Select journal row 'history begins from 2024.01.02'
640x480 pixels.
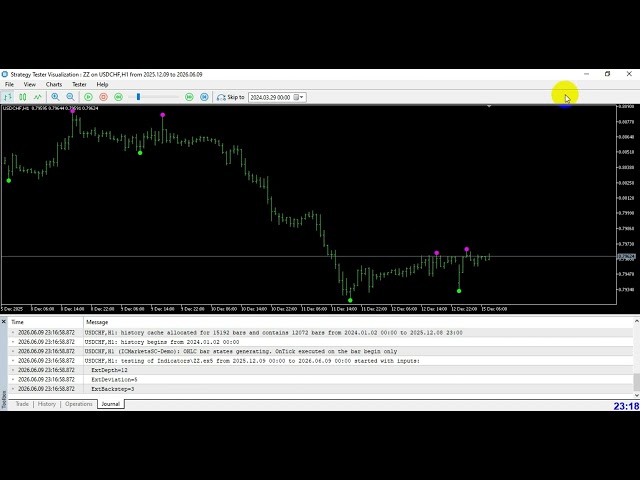click(x=321, y=342)
